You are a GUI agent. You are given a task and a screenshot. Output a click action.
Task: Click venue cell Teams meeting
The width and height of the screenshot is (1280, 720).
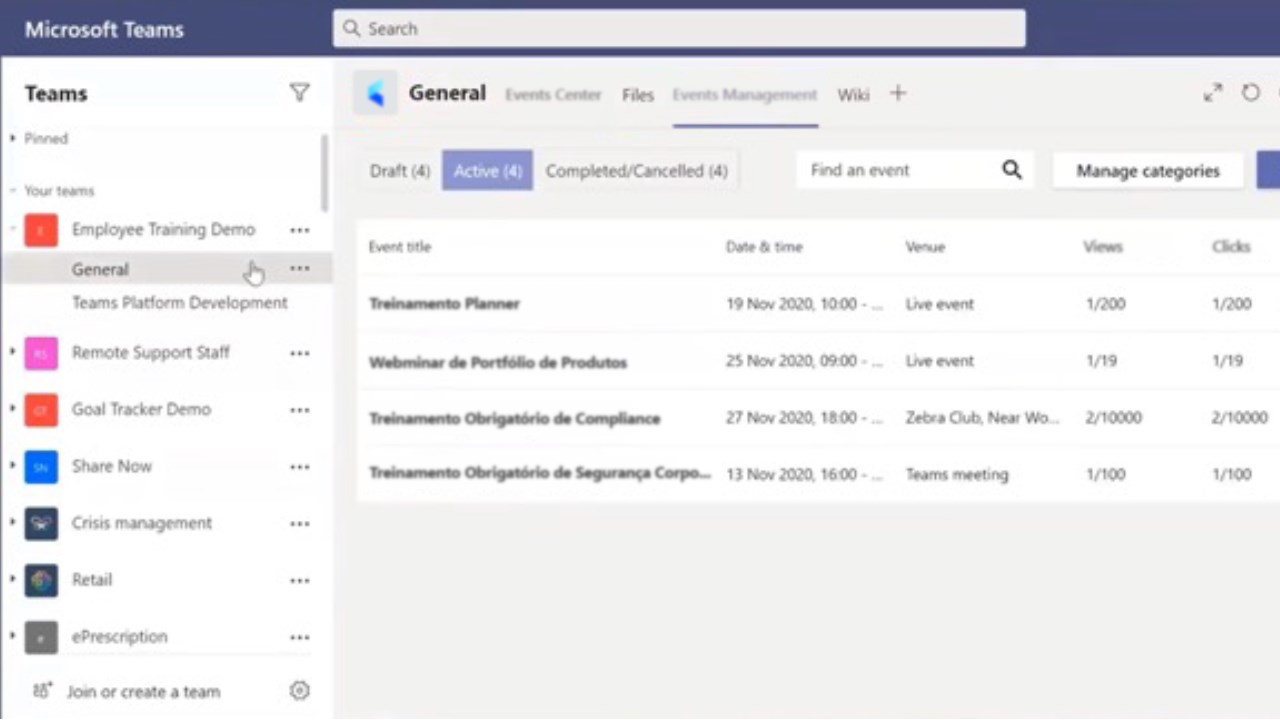[957, 475]
